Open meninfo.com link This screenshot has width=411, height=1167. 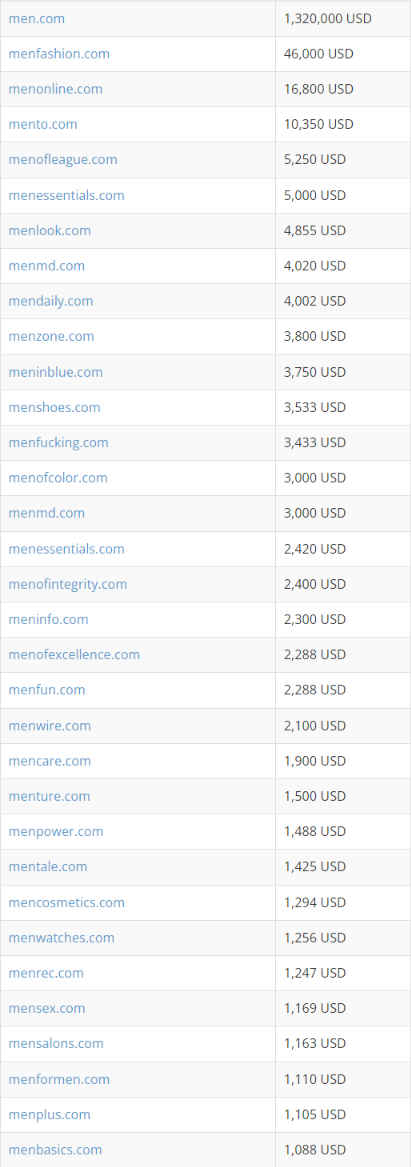[x=48, y=618]
